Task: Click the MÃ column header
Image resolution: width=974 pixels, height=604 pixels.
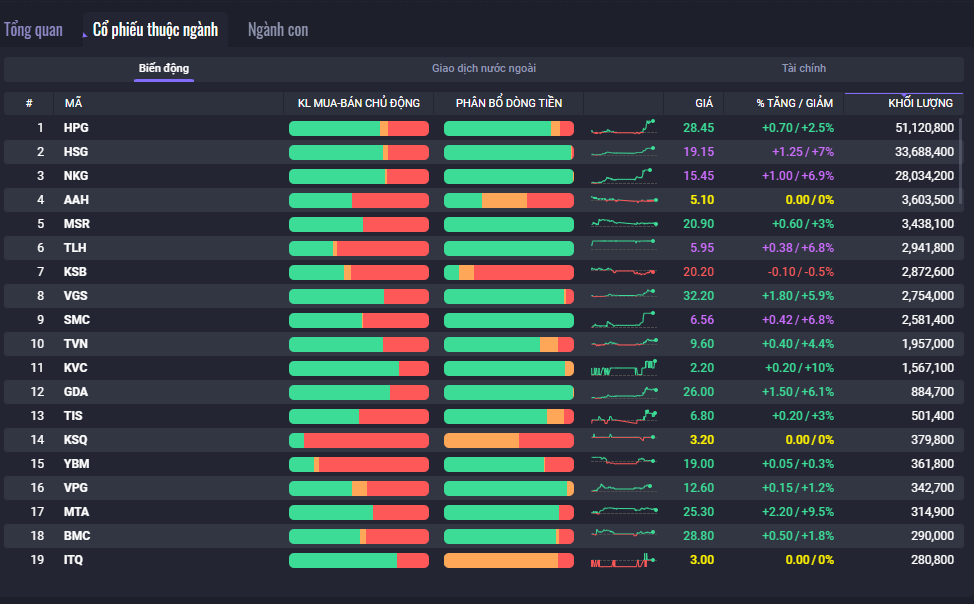Action: (74, 103)
